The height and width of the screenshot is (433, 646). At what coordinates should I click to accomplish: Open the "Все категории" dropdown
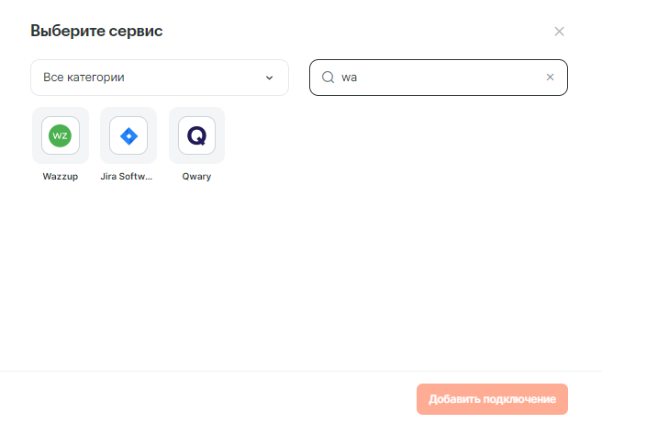coord(159,77)
